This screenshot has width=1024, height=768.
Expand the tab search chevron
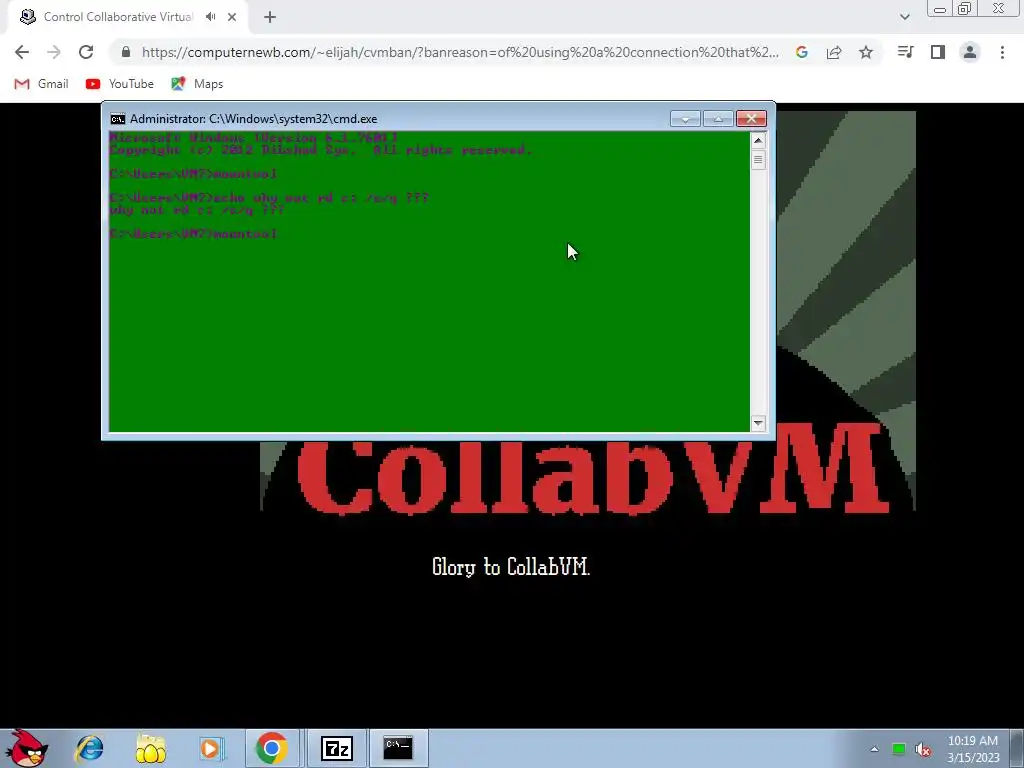click(904, 17)
